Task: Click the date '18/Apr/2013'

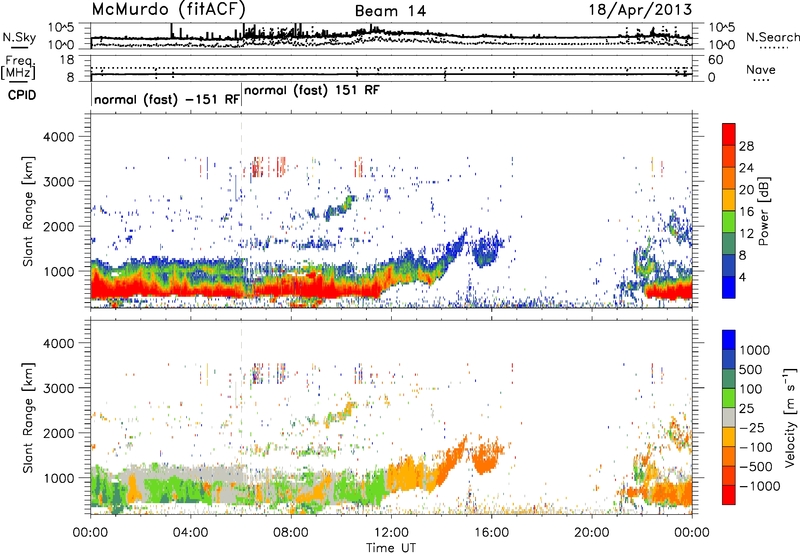Action: coord(640,9)
